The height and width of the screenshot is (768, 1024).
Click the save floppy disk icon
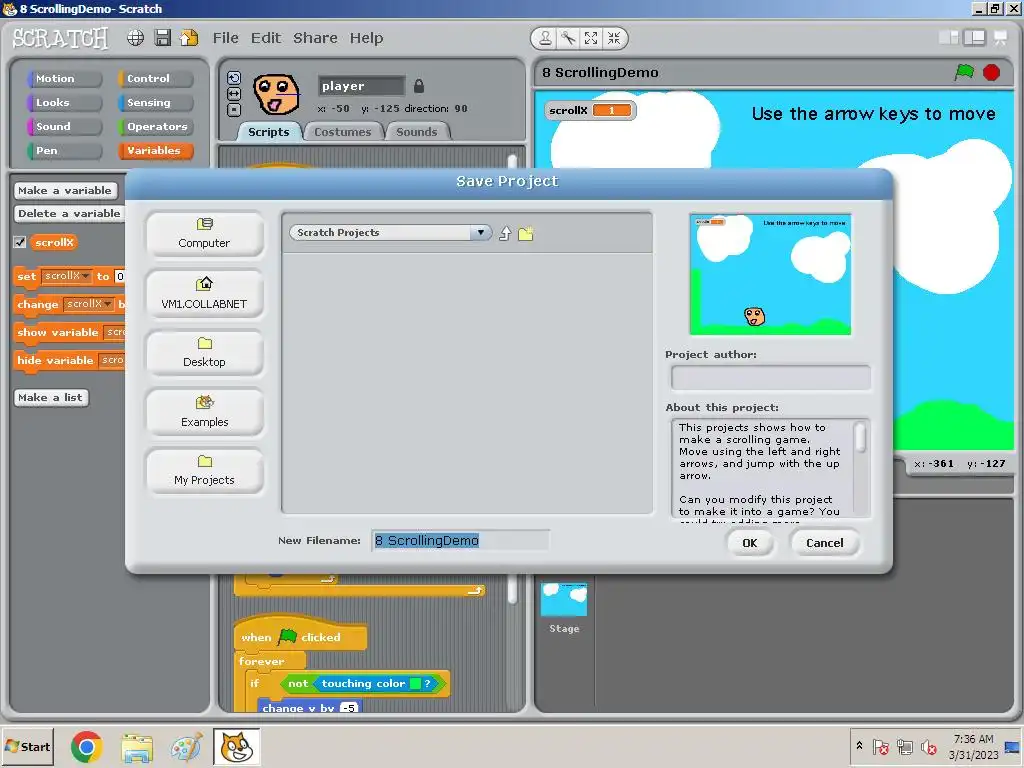point(163,38)
